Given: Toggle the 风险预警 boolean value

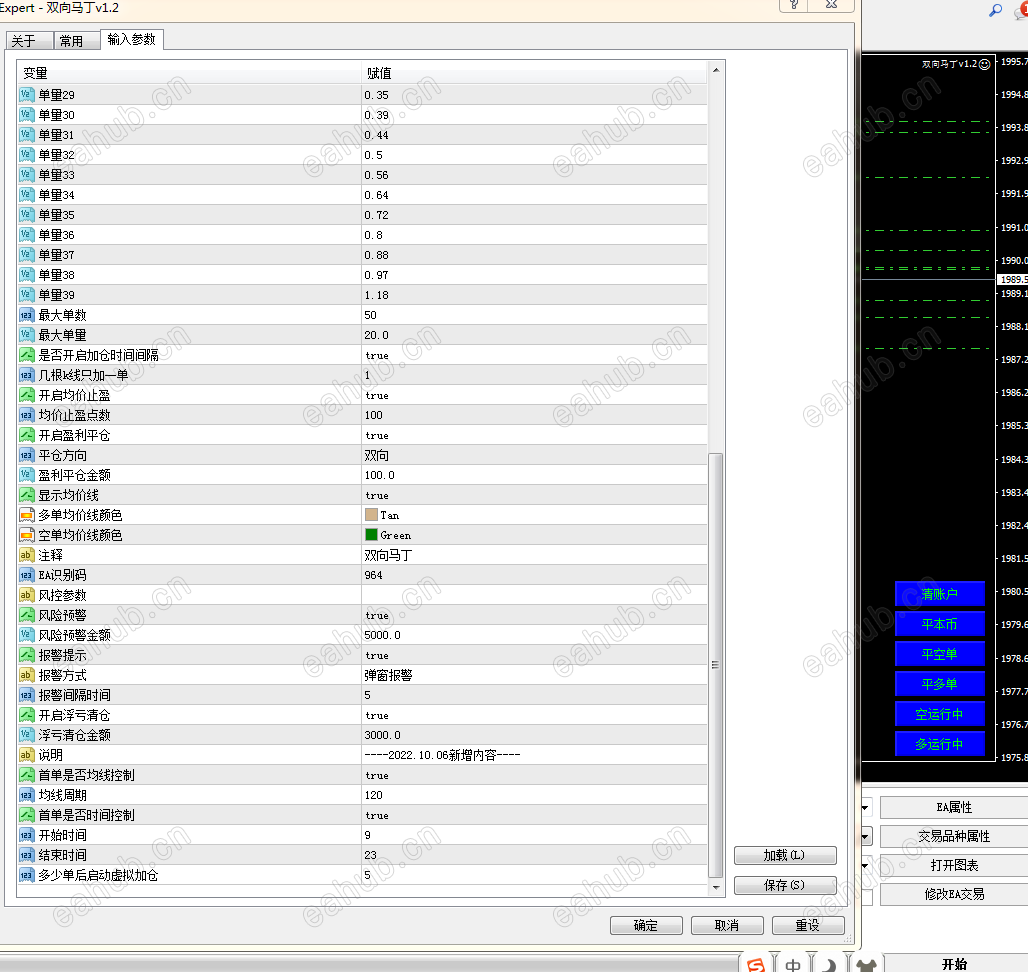Looking at the screenshot, I should 377,615.
